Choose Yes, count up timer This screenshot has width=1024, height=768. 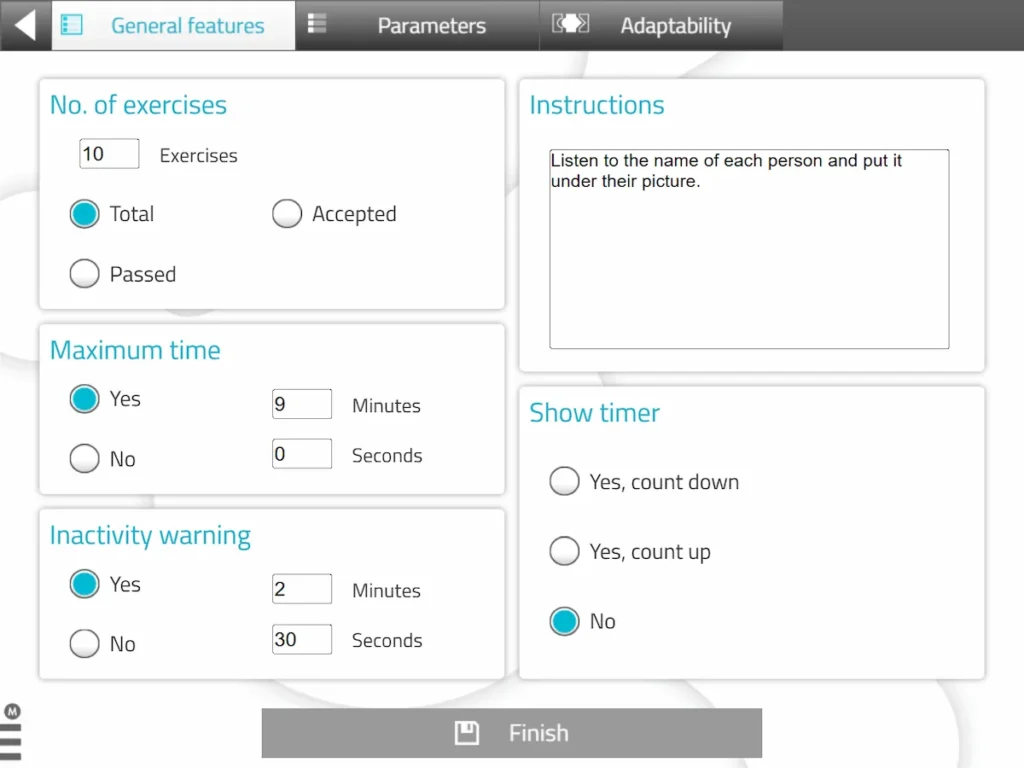[x=565, y=552]
